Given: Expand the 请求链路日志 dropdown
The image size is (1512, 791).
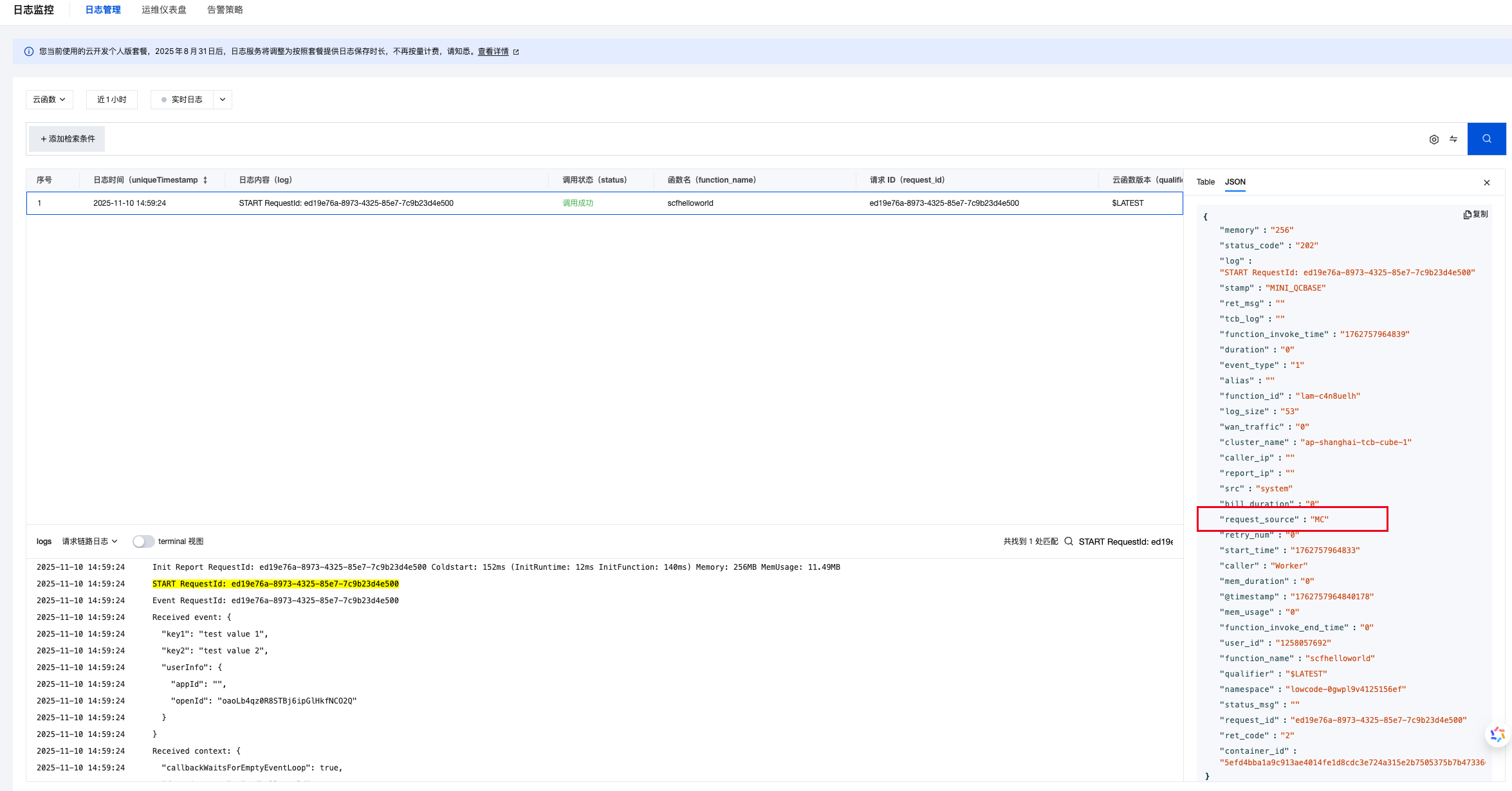Looking at the screenshot, I should click(89, 541).
